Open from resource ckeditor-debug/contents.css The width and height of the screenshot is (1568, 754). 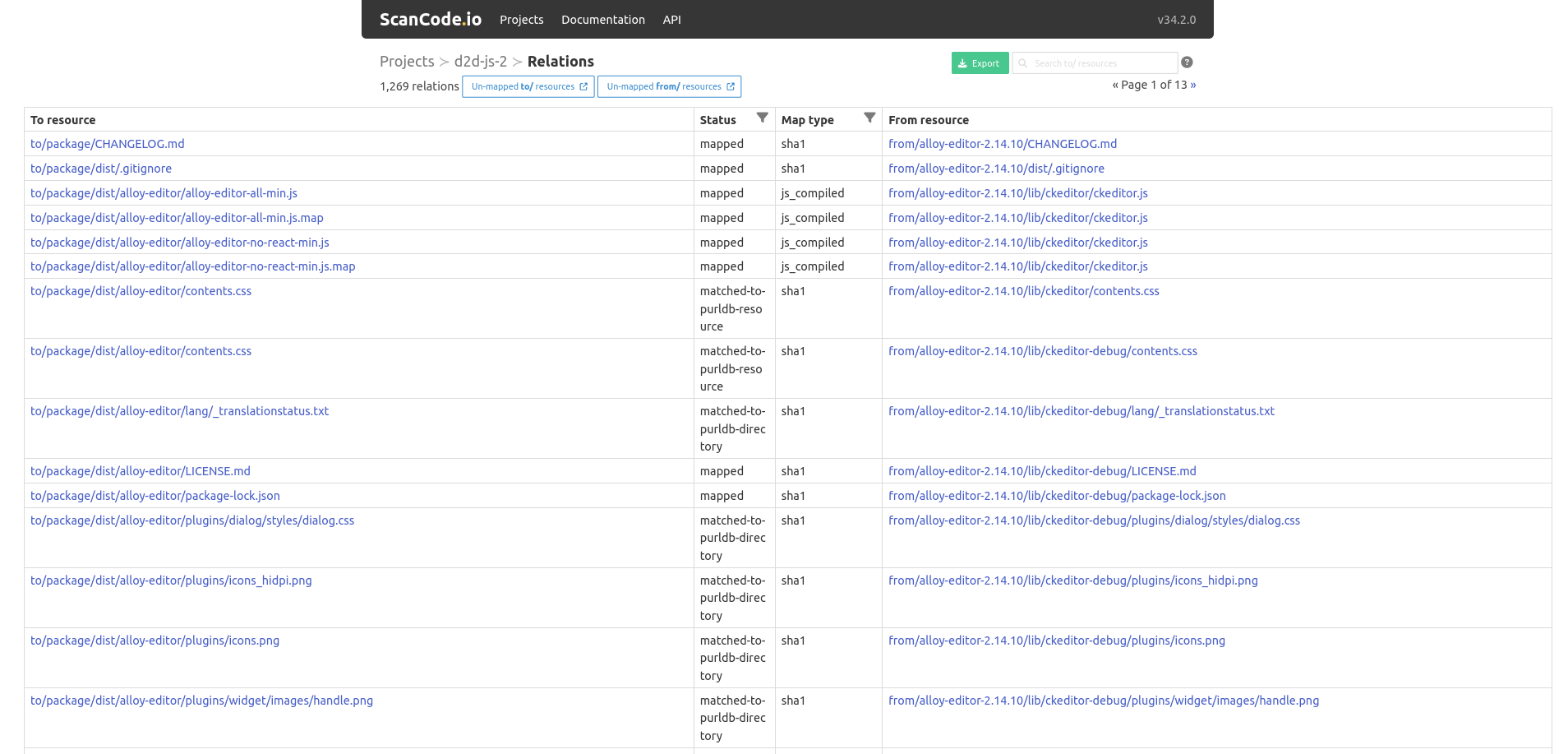click(1043, 351)
